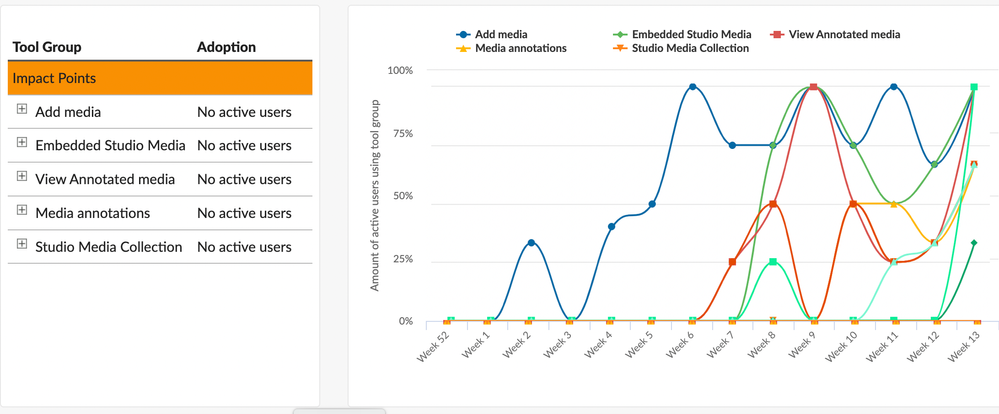This screenshot has width=999, height=414.
Task: Click Add media data point at Week 6
Action: 693,87
